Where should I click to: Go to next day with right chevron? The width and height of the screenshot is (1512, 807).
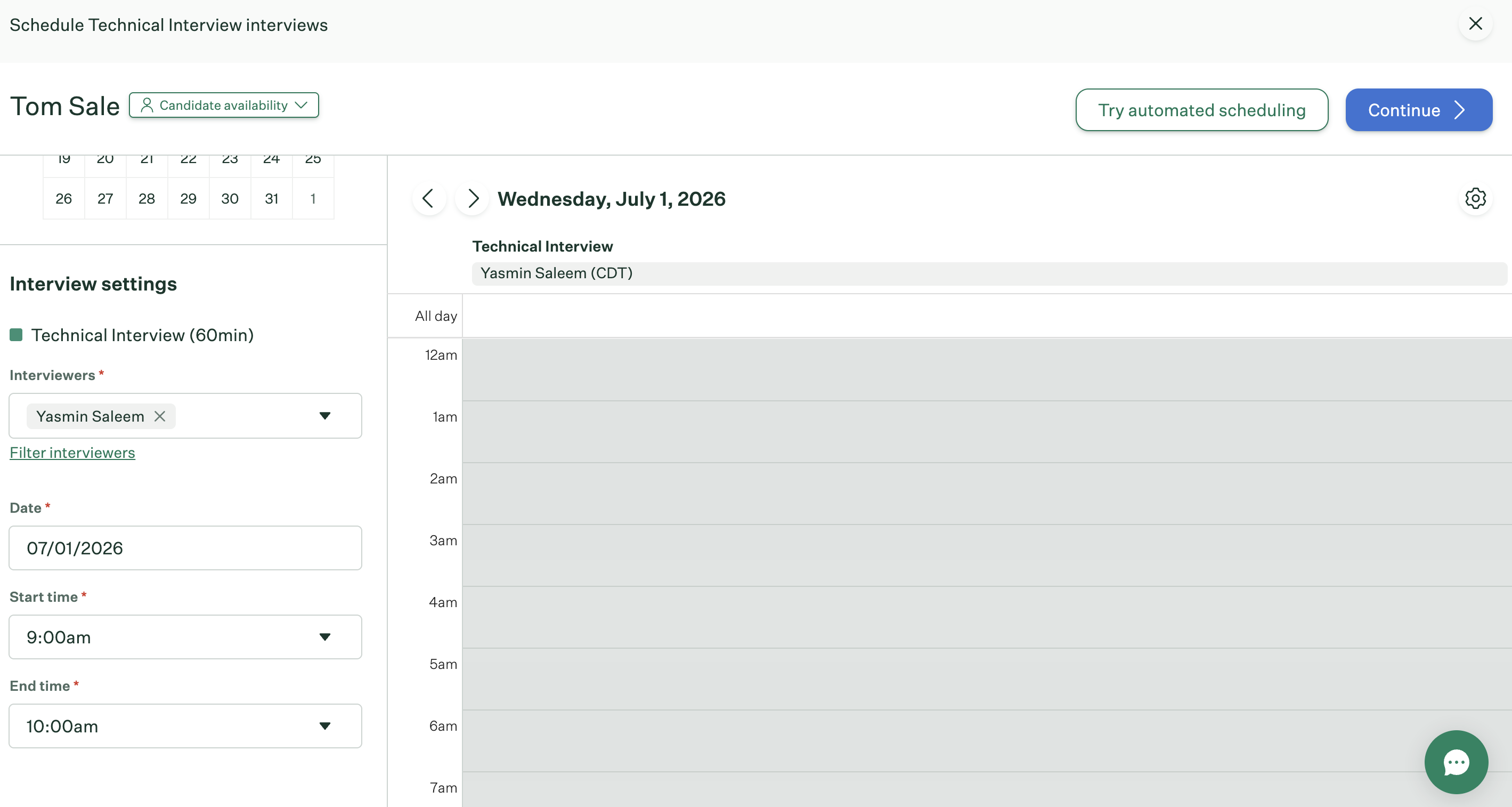pyautogui.click(x=473, y=198)
